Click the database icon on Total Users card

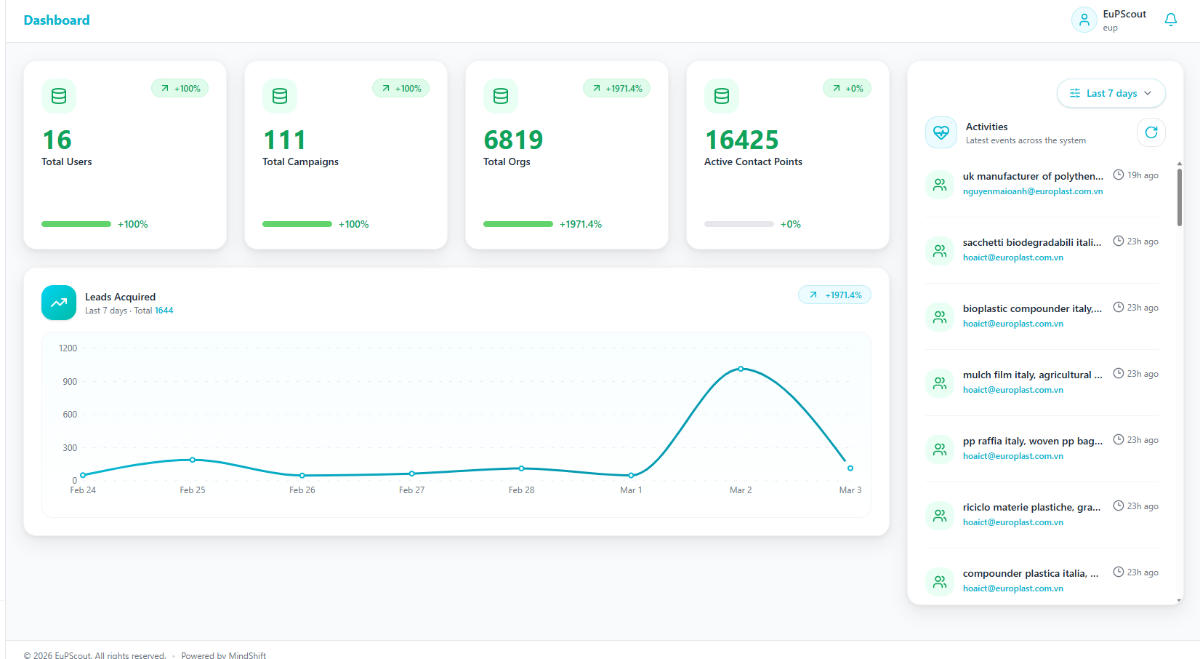pyautogui.click(x=59, y=96)
